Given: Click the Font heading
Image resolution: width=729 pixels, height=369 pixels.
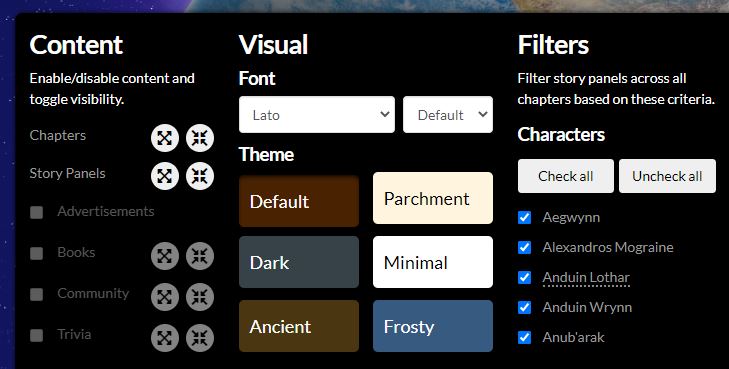Looking at the screenshot, I should click(257, 79).
